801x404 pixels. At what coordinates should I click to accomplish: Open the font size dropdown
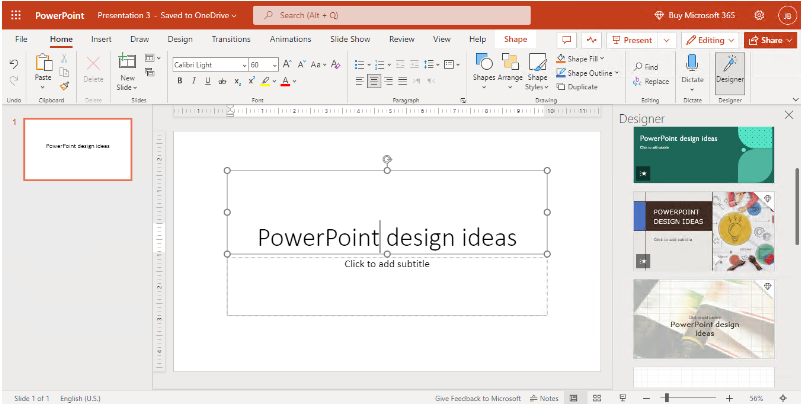273,64
